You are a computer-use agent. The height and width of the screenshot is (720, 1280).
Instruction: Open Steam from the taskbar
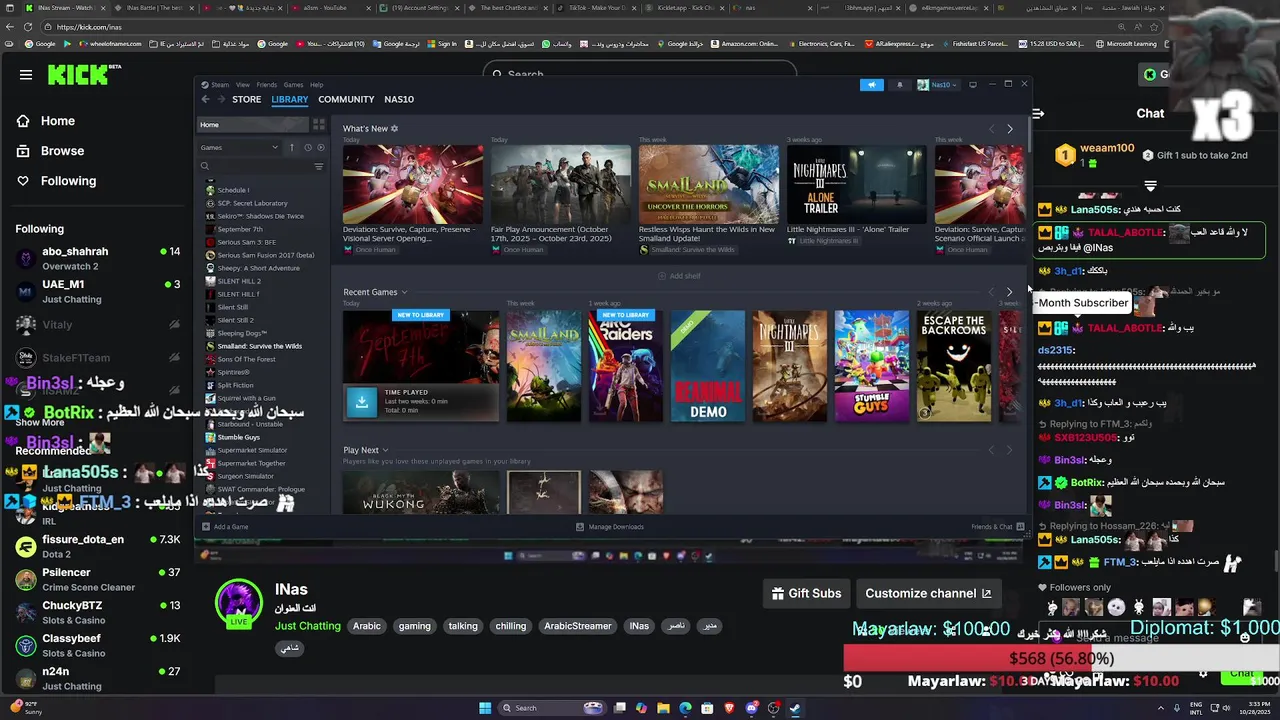tap(795, 708)
